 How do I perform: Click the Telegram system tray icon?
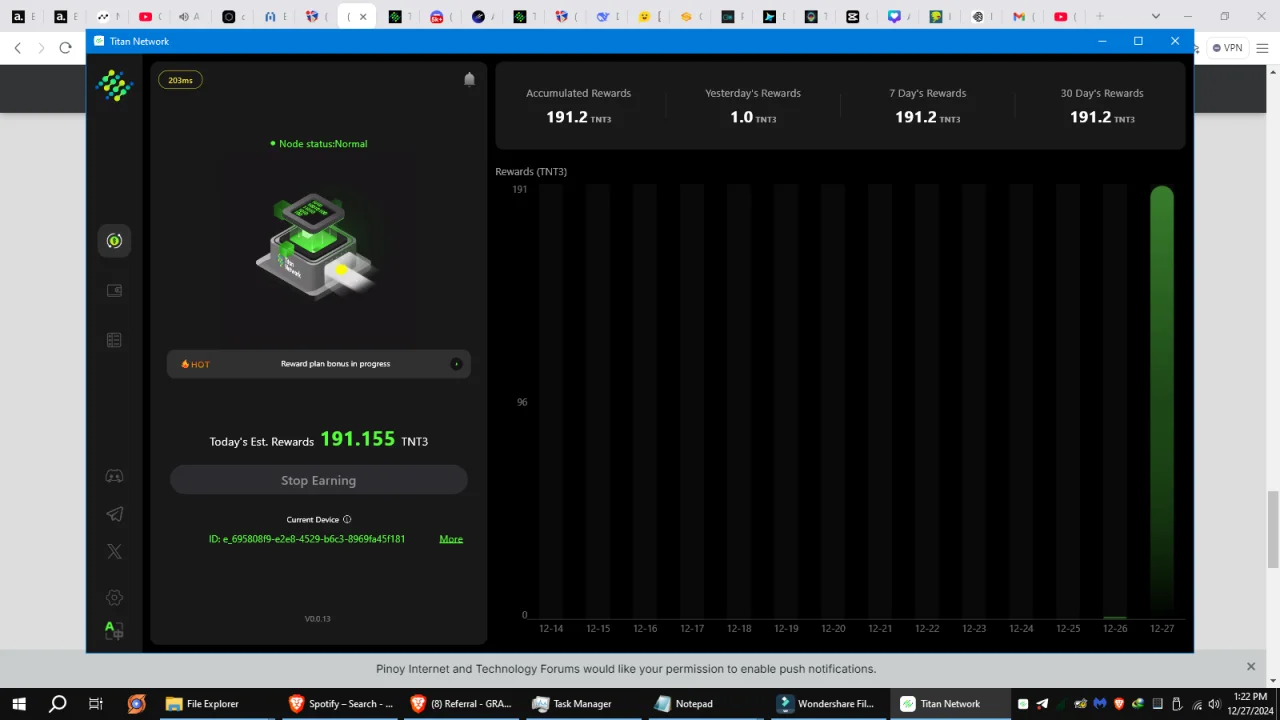(x=1042, y=704)
